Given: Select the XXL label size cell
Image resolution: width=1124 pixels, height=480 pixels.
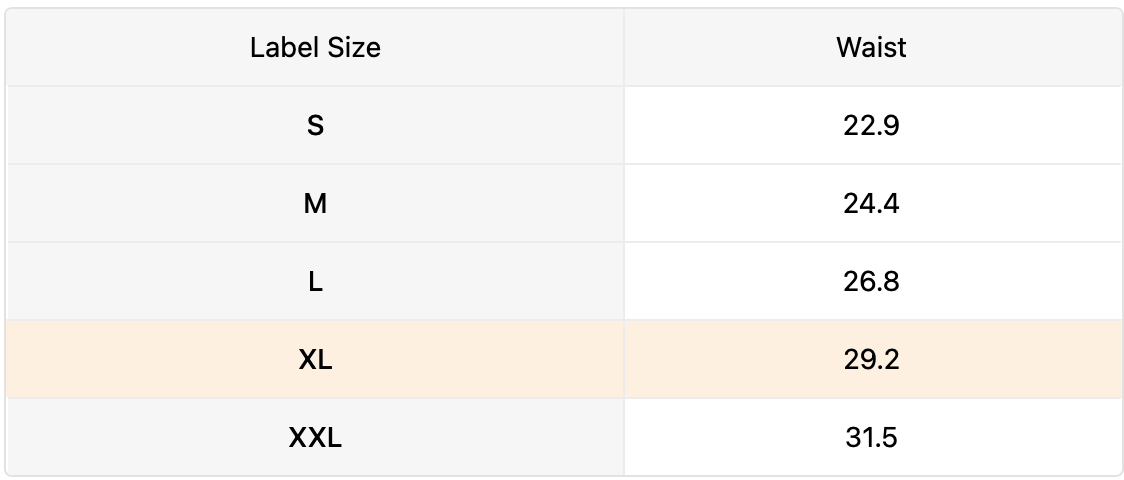Looking at the screenshot, I should pos(315,438).
